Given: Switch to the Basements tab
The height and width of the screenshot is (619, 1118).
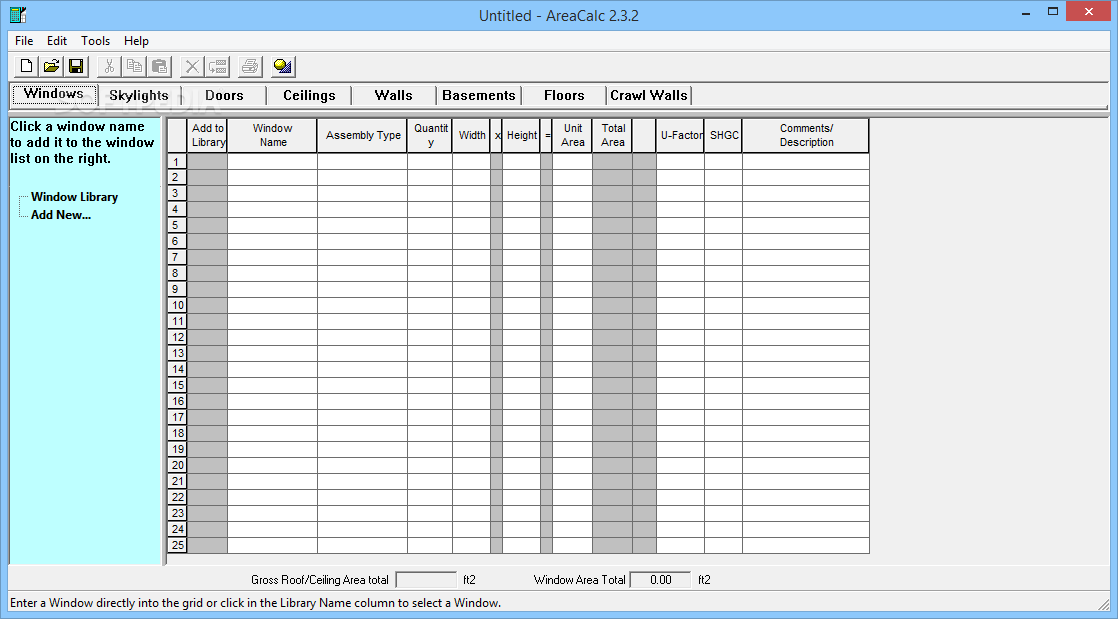Looking at the screenshot, I should (x=478, y=96).
